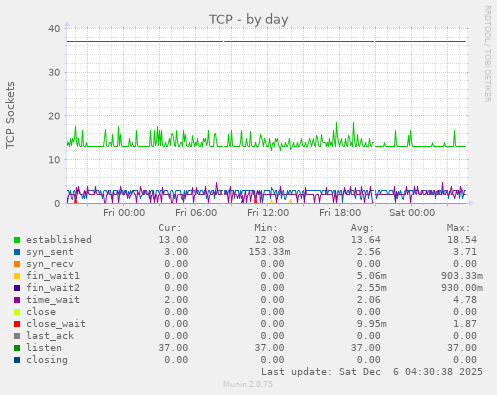Click the 'Avg:' column header

(362, 228)
